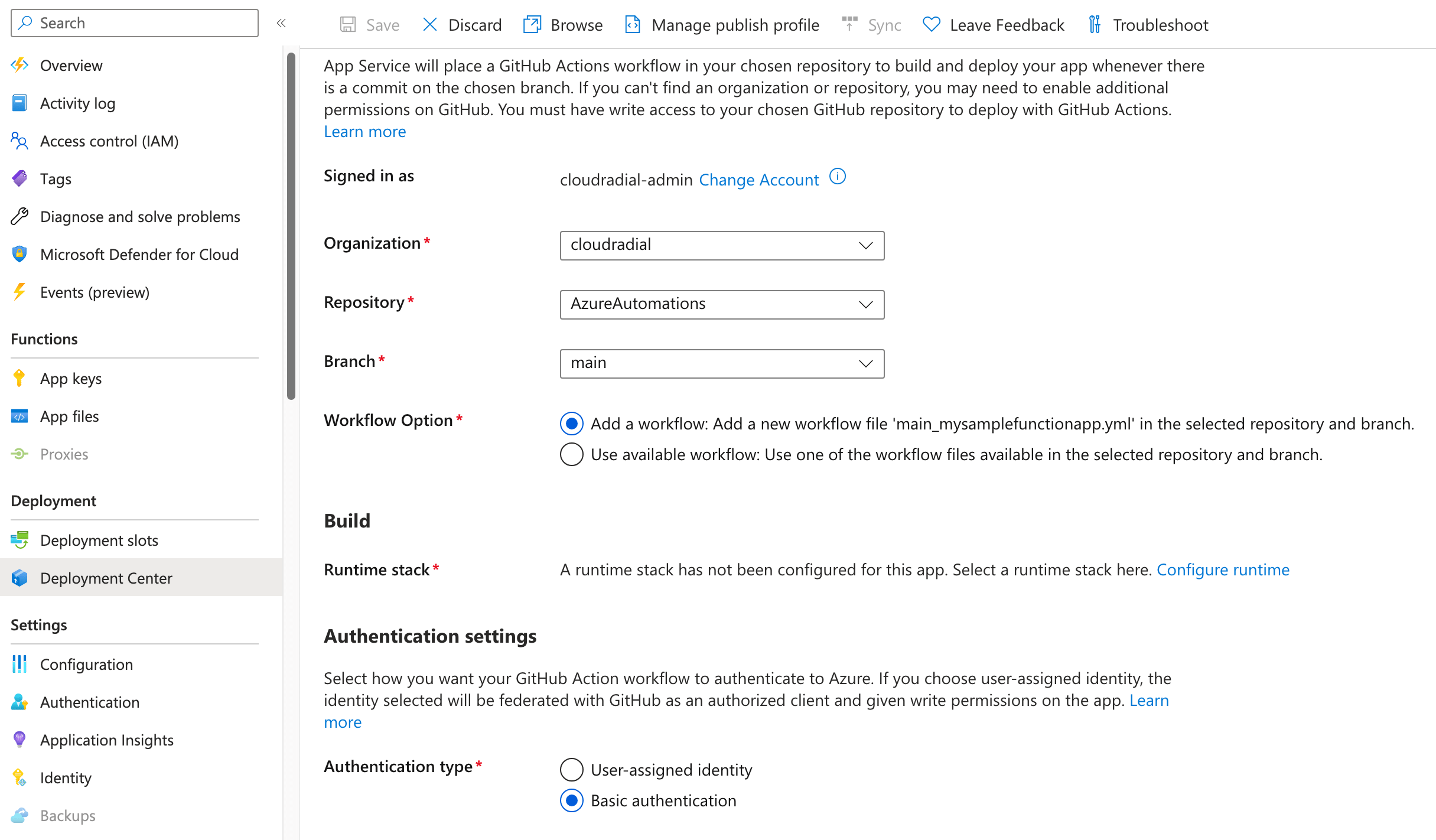Click the Change Account link
Viewport: 1436px width, 840px height.
(758, 180)
